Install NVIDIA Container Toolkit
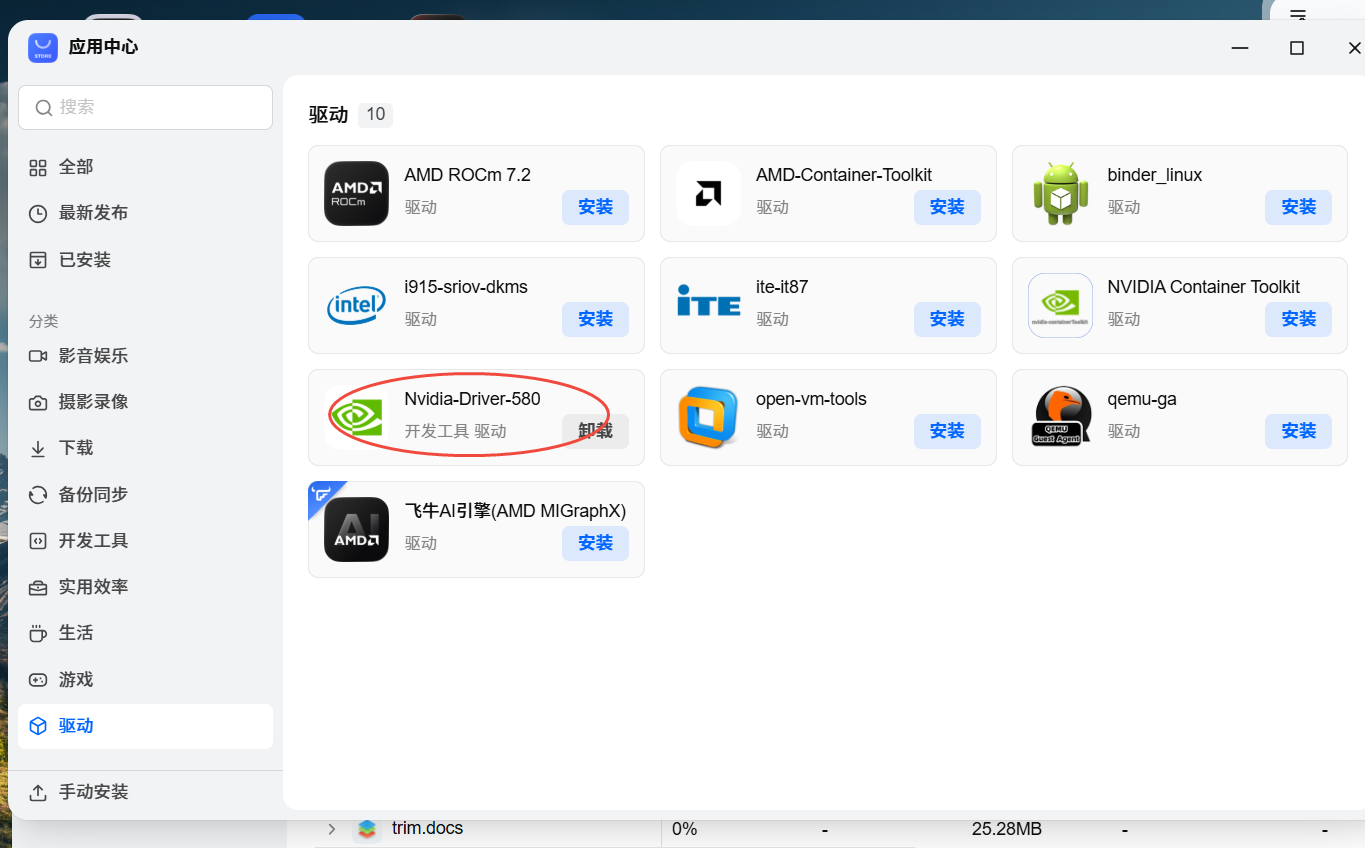 coord(1299,319)
